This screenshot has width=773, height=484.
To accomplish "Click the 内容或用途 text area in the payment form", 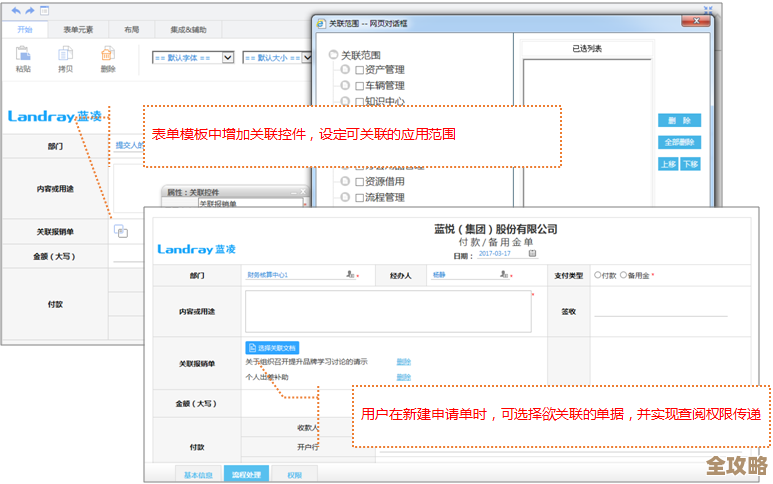I will click(388, 311).
